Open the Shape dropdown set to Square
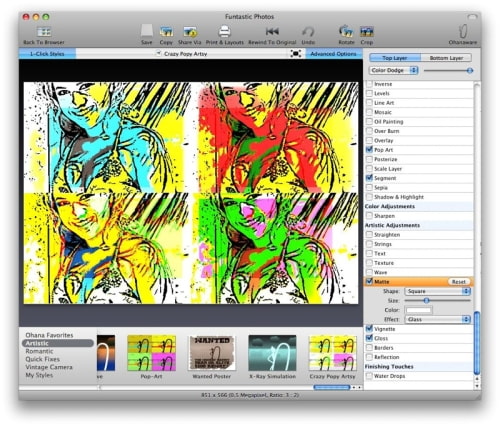The image size is (500, 426). point(437,291)
